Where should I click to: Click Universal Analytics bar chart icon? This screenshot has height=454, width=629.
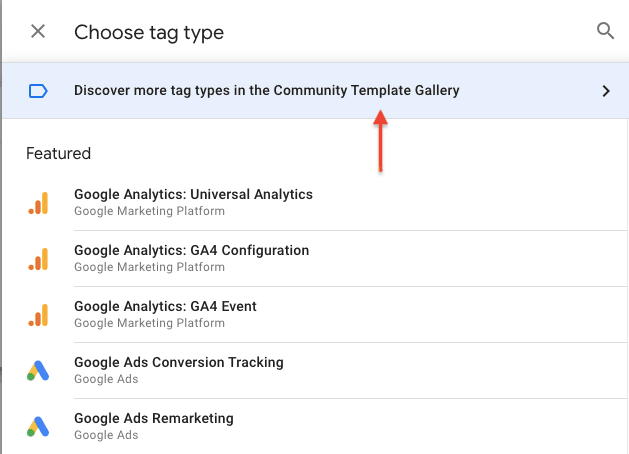[39, 203]
